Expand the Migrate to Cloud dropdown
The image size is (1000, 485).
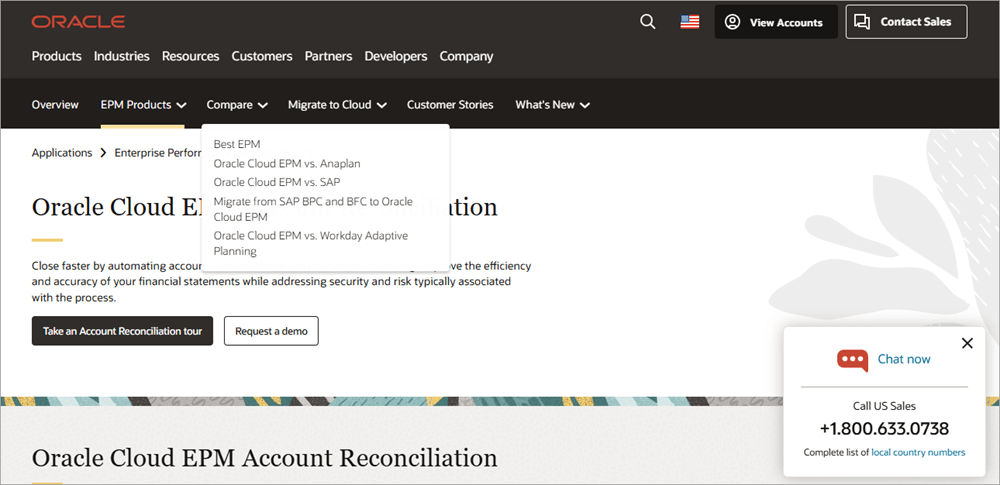[337, 105]
